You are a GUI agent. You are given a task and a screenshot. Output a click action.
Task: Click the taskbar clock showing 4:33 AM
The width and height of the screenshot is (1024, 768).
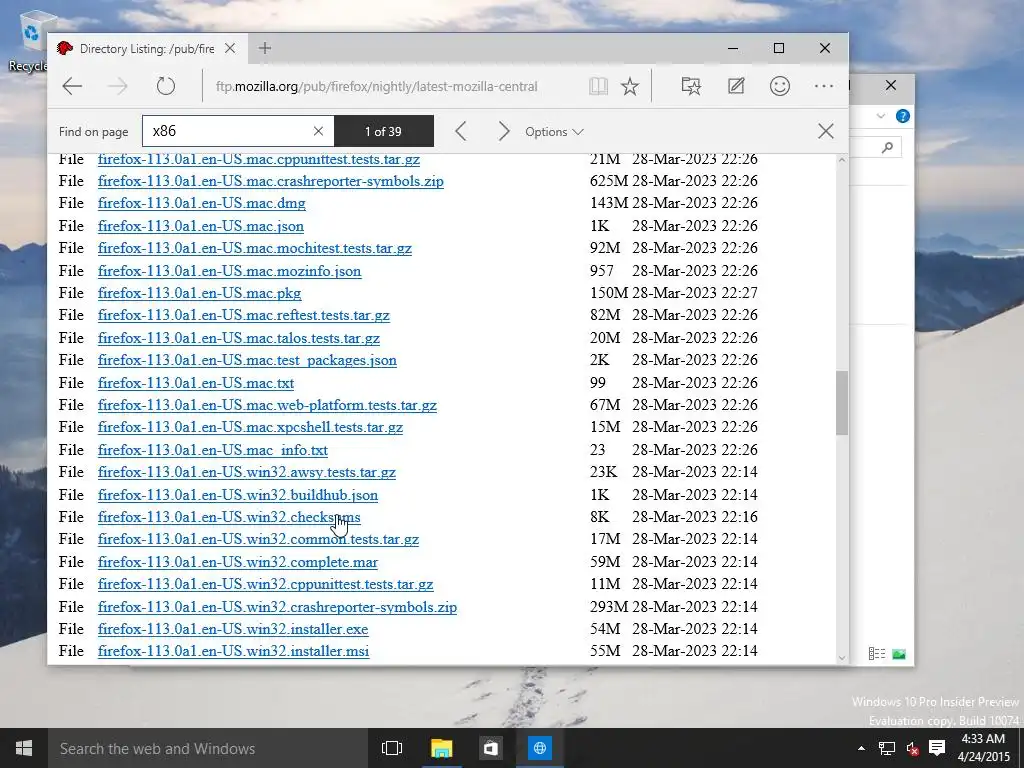(x=984, y=748)
